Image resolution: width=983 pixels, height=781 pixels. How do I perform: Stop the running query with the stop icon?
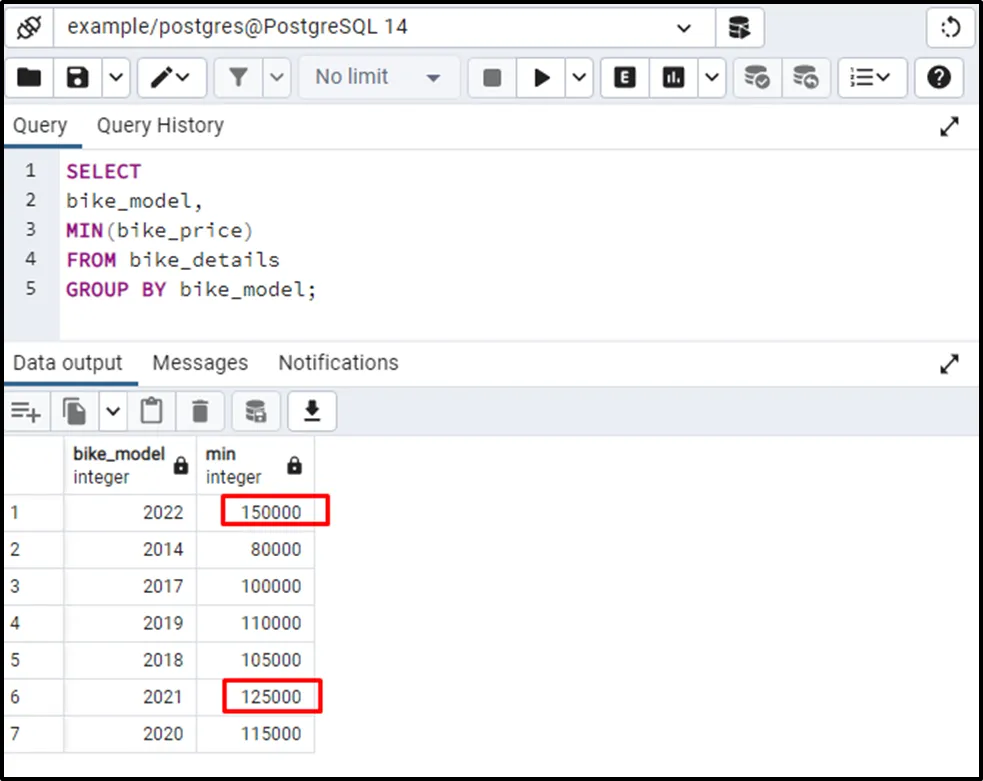coord(492,77)
